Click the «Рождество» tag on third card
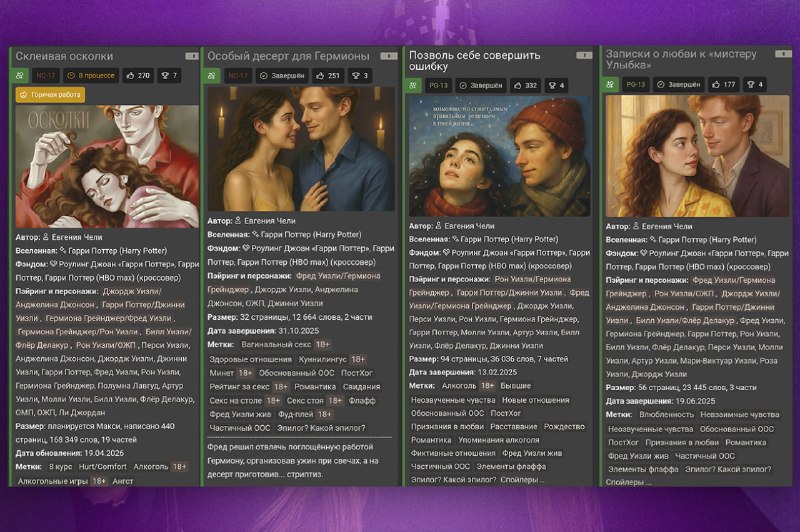Viewport: 800px width, 532px height. (x=564, y=426)
